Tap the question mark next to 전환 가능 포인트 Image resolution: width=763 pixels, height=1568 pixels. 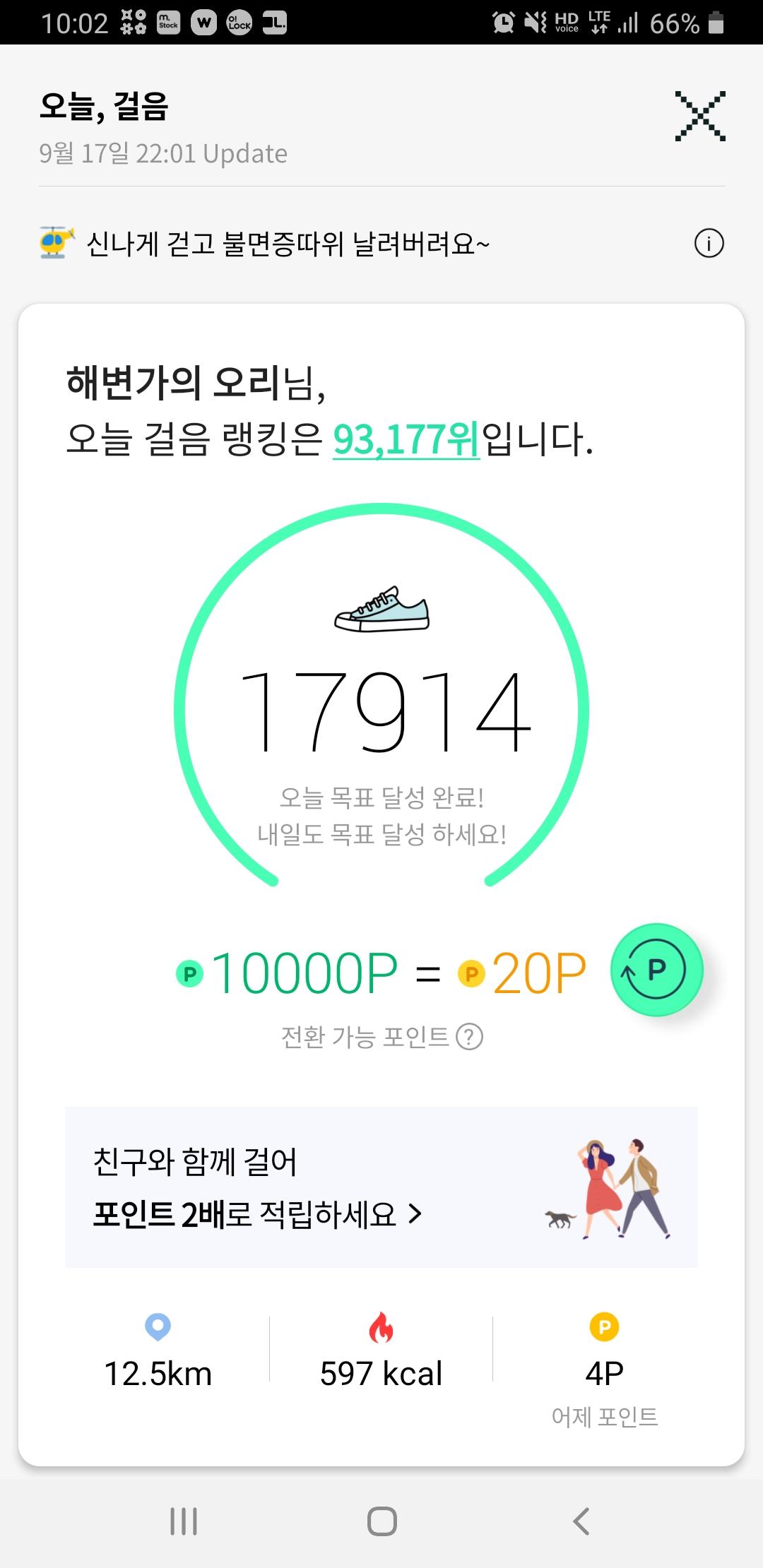click(470, 1037)
